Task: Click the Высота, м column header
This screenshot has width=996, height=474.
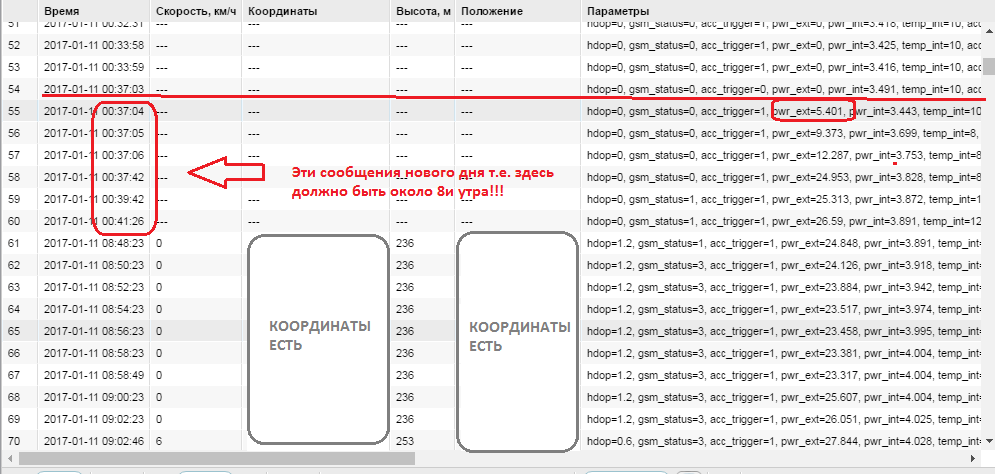Action: 421,10
